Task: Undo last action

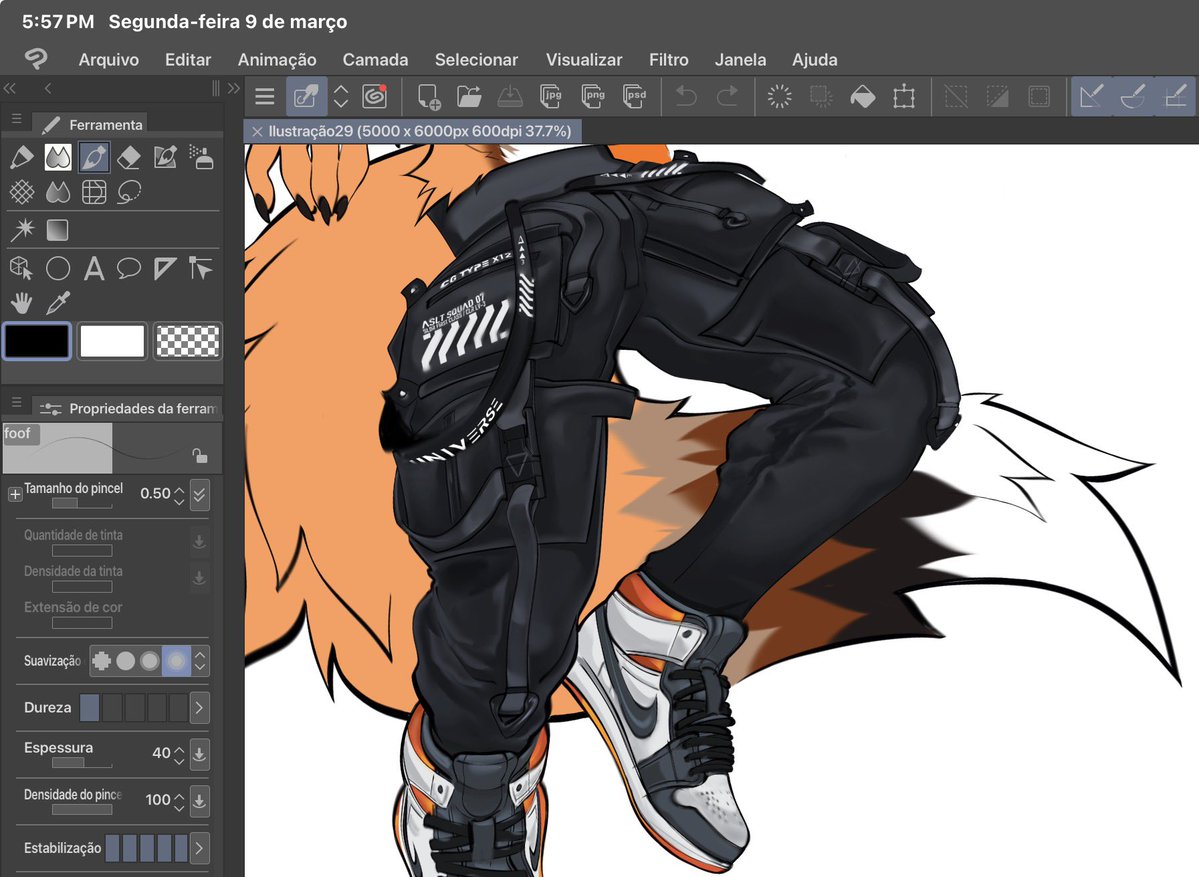Action: [686, 96]
